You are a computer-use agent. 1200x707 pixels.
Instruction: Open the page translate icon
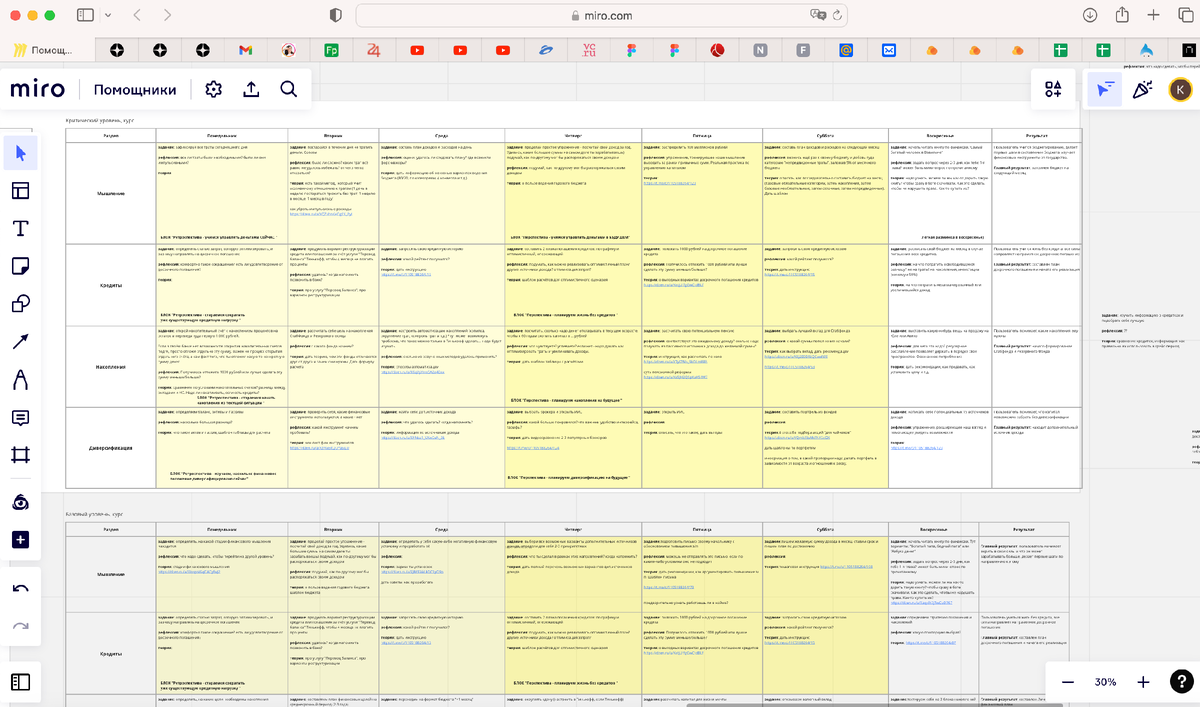pos(819,16)
